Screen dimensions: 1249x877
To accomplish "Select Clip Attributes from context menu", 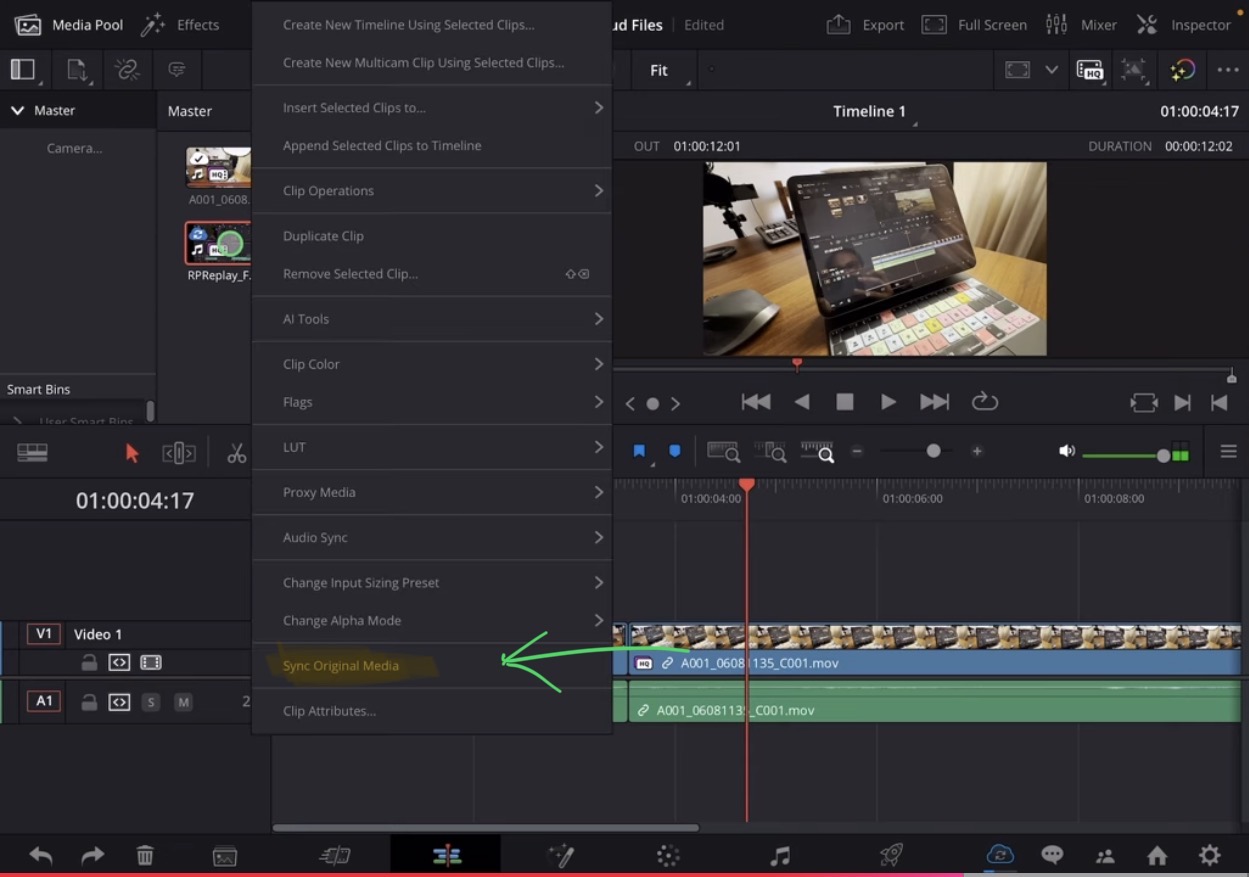I will (x=329, y=711).
